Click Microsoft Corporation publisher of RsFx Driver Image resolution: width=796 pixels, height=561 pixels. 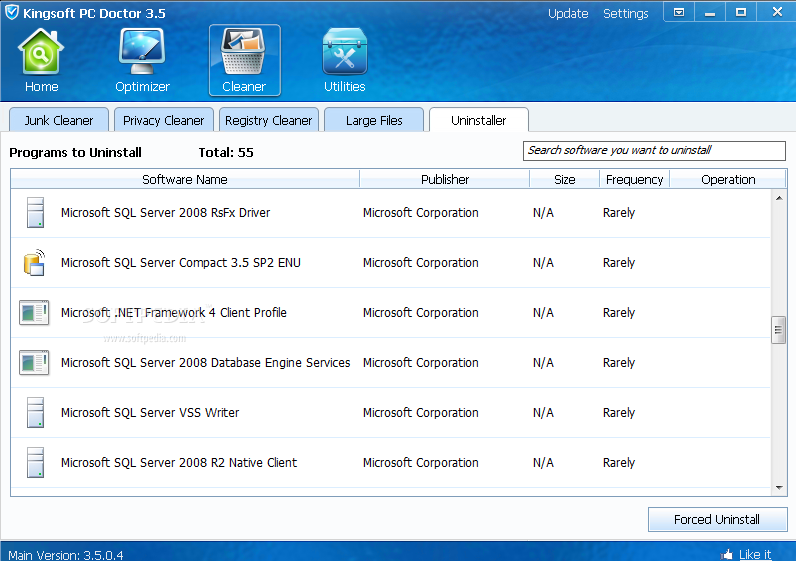point(421,213)
